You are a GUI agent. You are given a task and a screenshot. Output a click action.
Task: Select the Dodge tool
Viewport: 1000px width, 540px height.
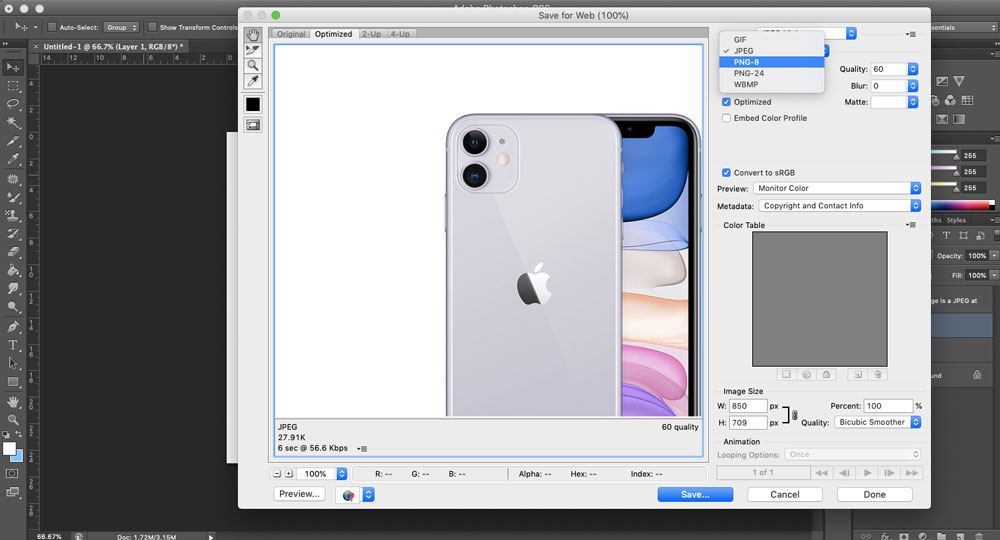12,308
